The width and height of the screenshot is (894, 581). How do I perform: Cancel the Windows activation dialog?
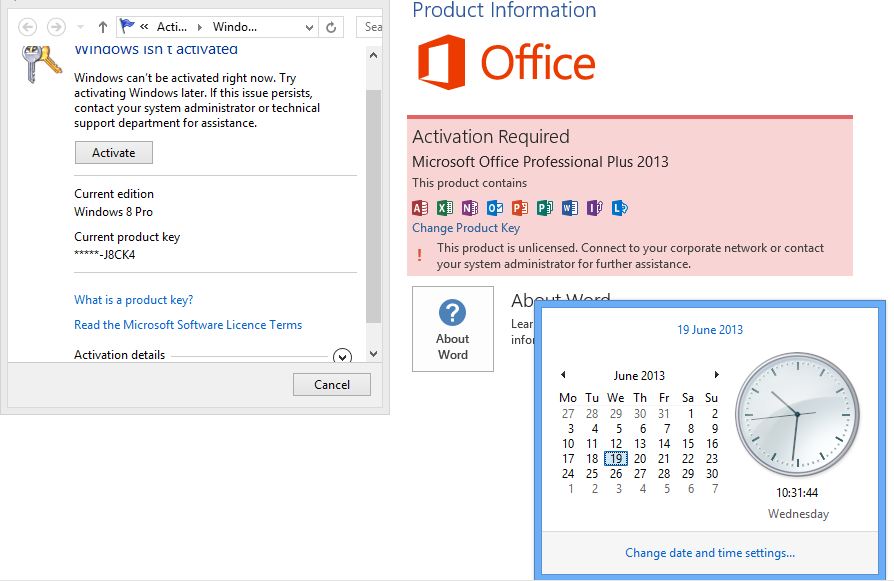pos(332,385)
